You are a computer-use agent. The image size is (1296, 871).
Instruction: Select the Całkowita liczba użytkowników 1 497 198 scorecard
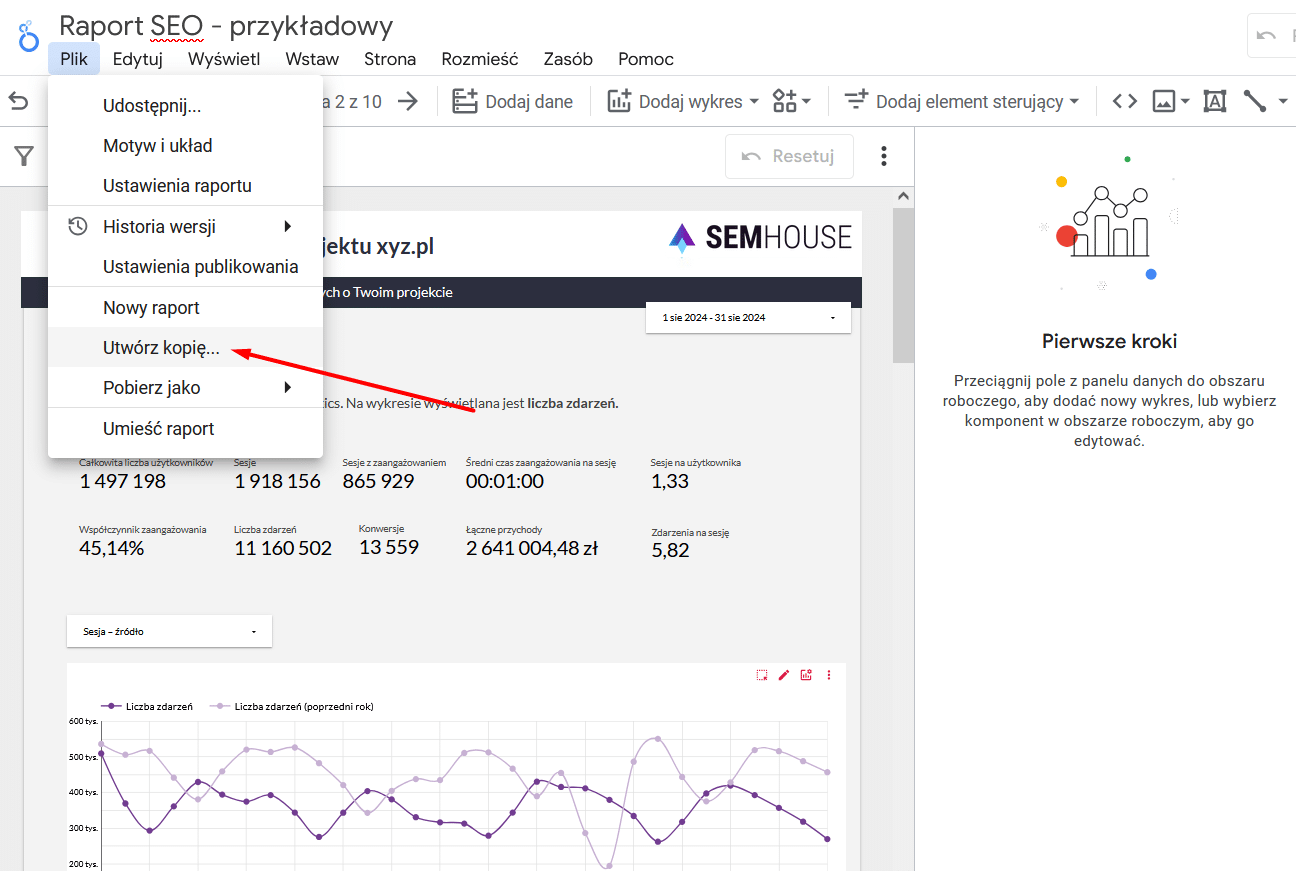(x=146, y=474)
